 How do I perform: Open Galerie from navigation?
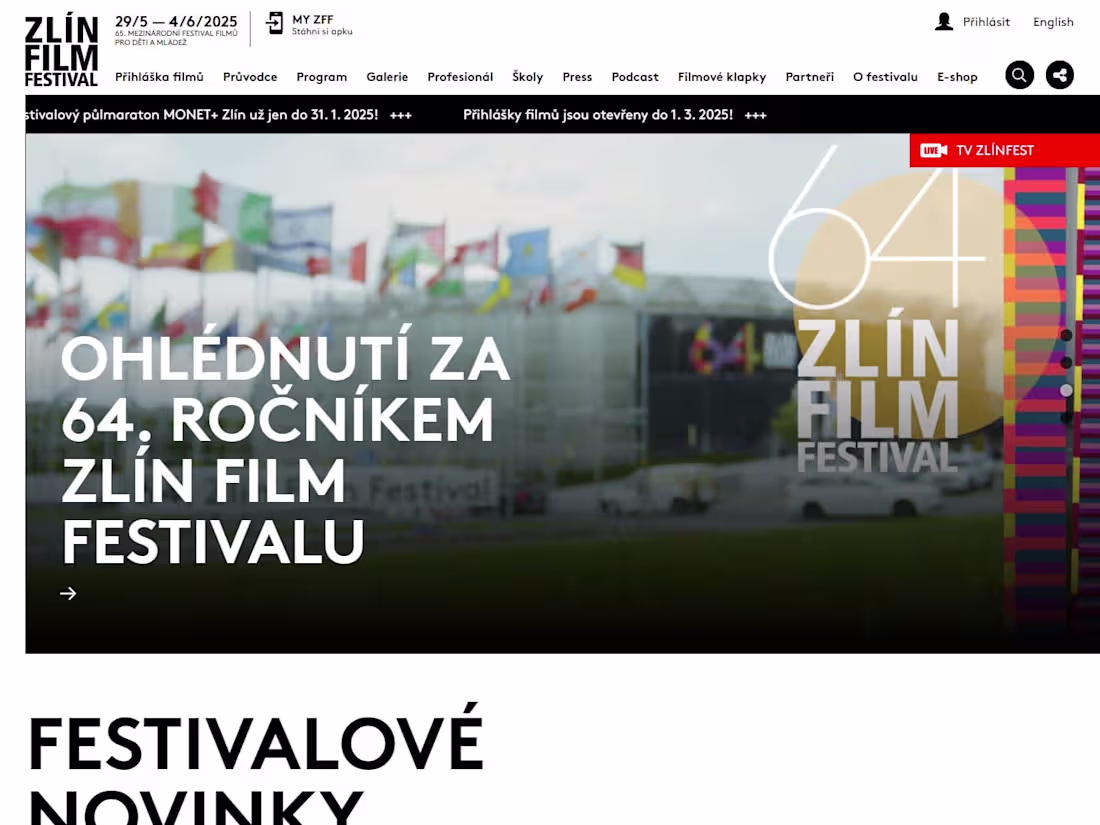(387, 76)
